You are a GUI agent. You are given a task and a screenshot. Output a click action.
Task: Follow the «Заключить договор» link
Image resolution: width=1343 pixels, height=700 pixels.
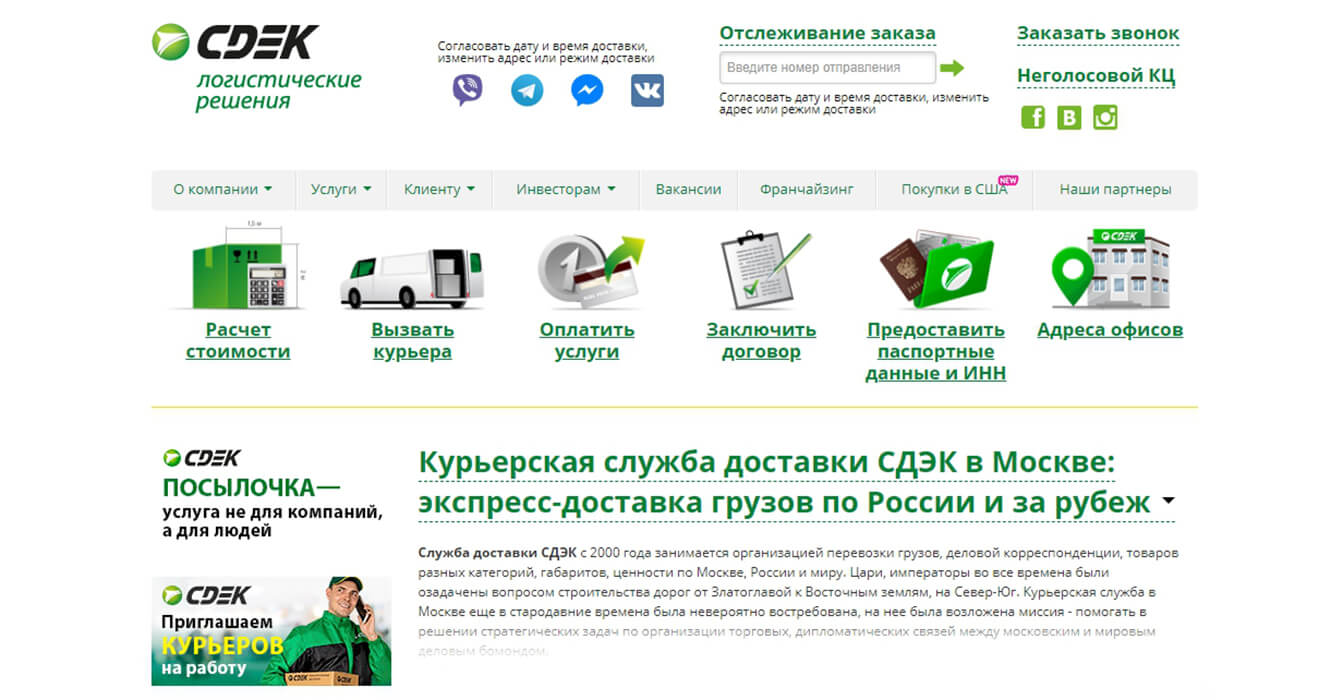(761, 340)
